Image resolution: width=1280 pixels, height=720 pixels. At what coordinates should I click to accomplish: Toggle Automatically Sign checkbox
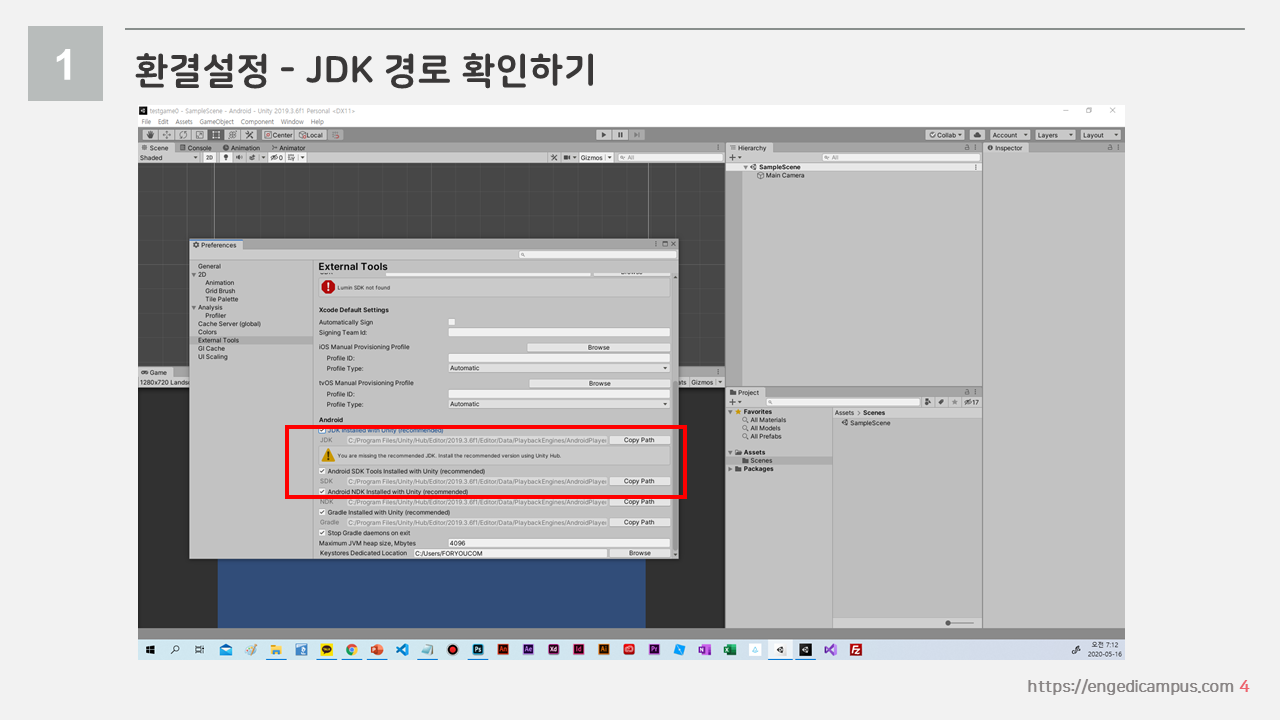pyautogui.click(x=452, y=322)
